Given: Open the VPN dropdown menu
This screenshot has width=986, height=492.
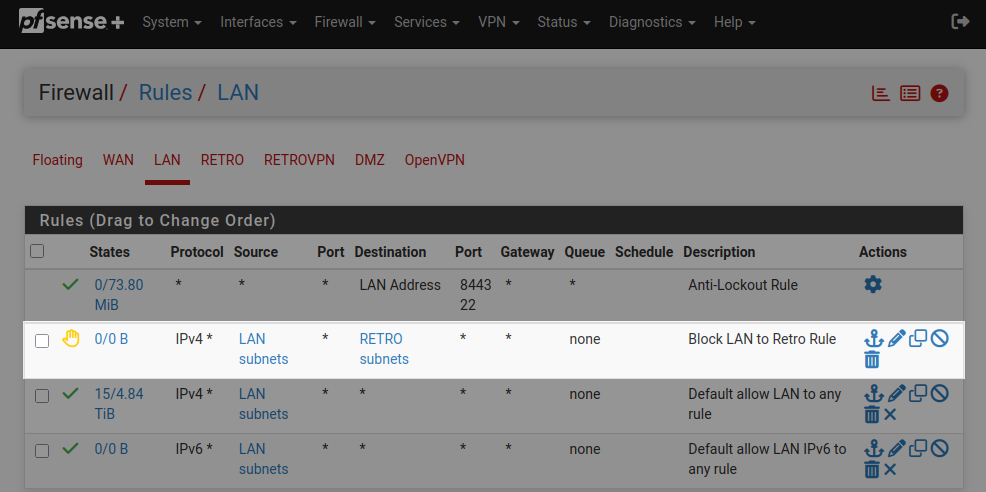Looking at the screenshot, I should pos(499,22).
